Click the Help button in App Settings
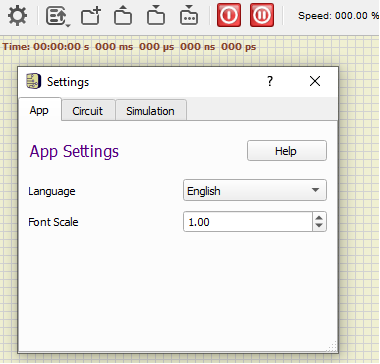This screenshot has height=364, width=380. (x=287, y=151)
